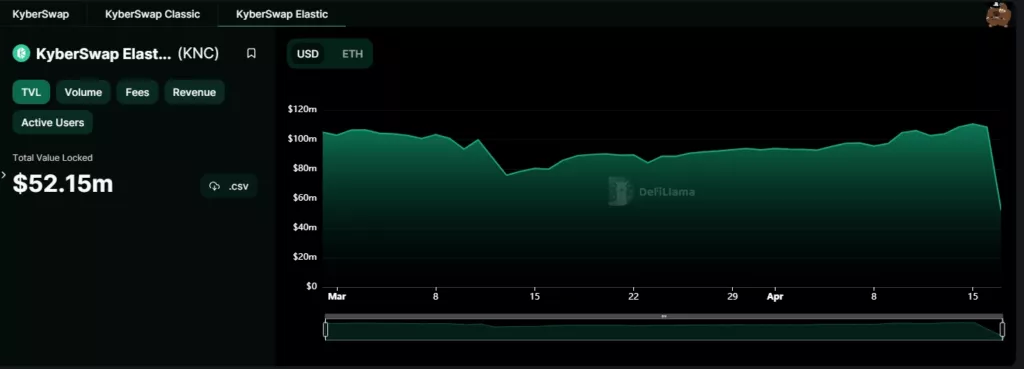Screen dimensions: 1024x369
Task: Enable the Volume chart metric
Action: pos(83,92)
